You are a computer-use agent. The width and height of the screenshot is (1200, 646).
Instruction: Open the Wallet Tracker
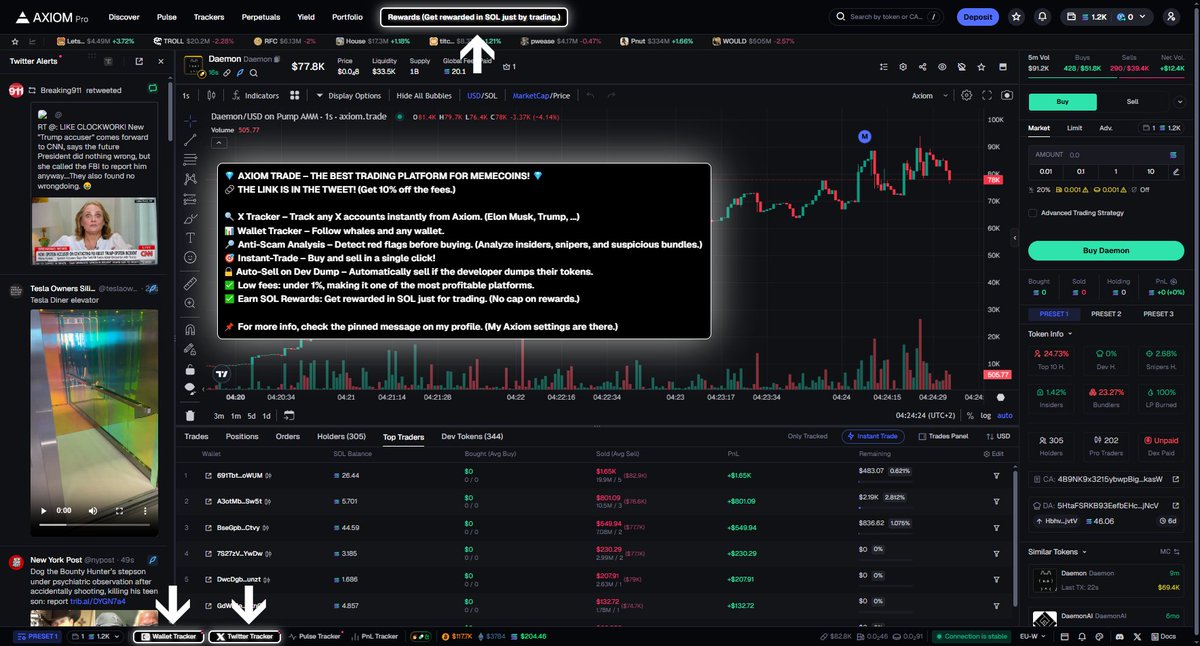(x=169, y=636)
